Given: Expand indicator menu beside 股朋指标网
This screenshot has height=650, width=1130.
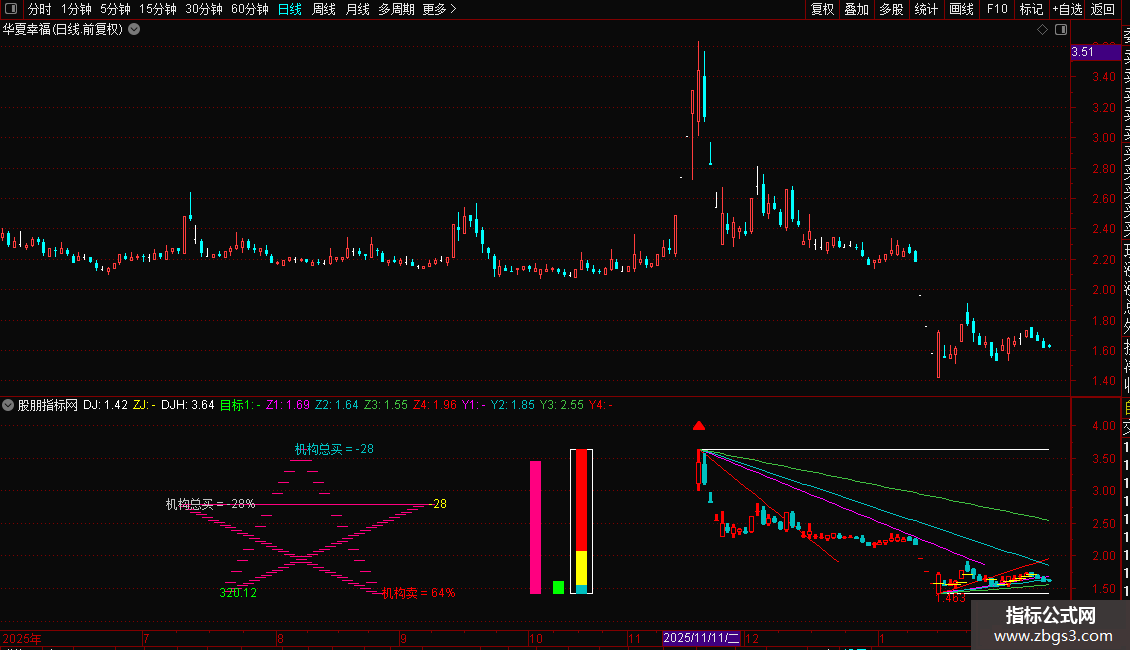Looking at the screenshot, I should [8, 405].
